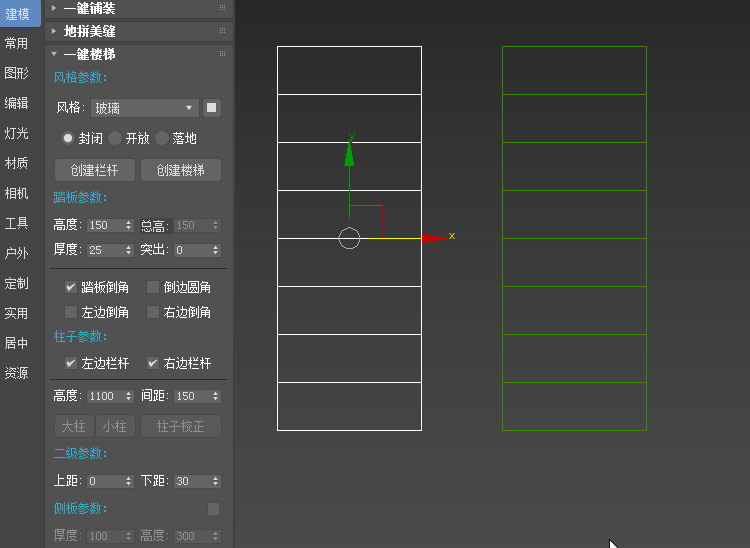Click the 大柱 button
The height and width of the screenshot is (548, 750).
click(74, 426)
